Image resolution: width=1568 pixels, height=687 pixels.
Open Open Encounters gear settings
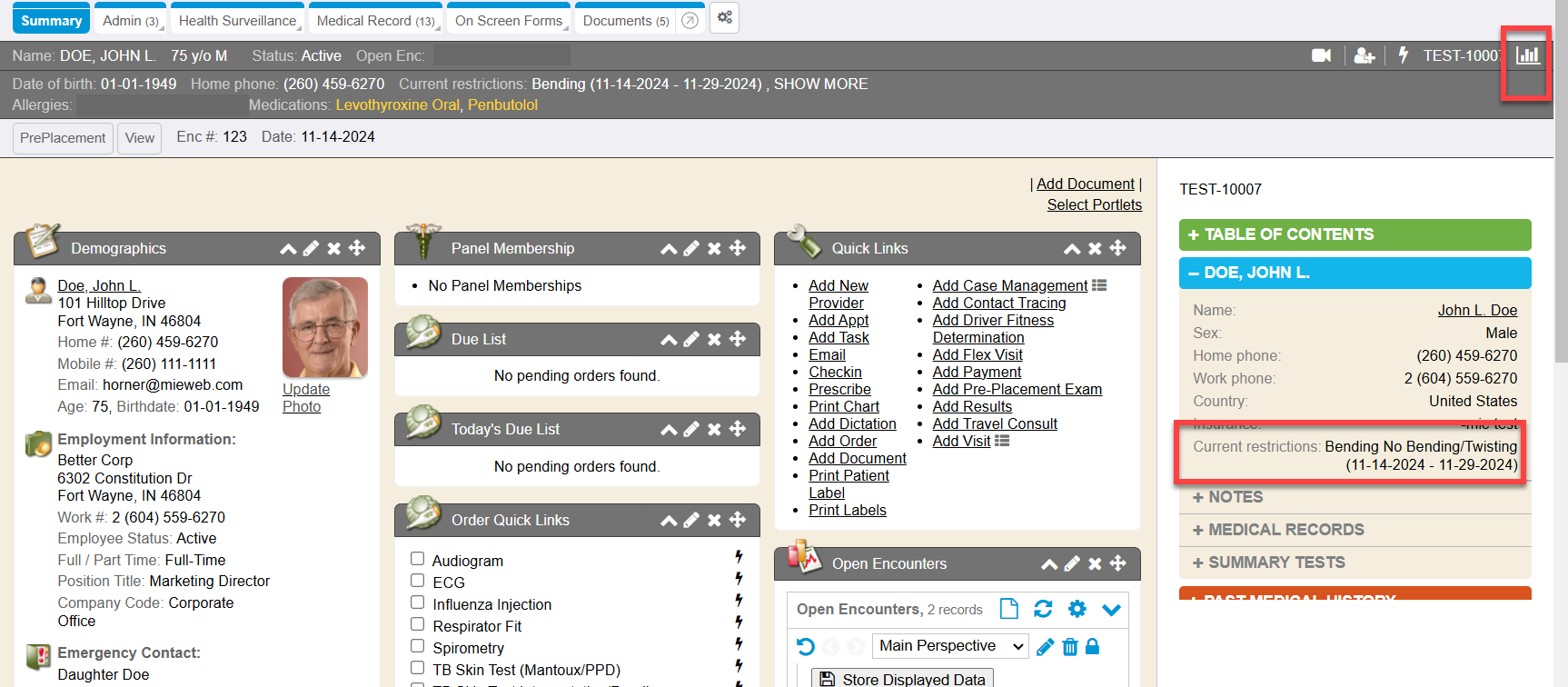coord(1077,609)
